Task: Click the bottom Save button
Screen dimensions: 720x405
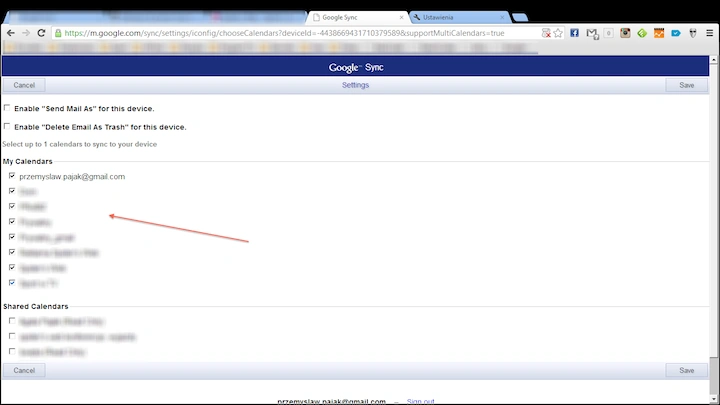Action: click(x=686, y=370)
